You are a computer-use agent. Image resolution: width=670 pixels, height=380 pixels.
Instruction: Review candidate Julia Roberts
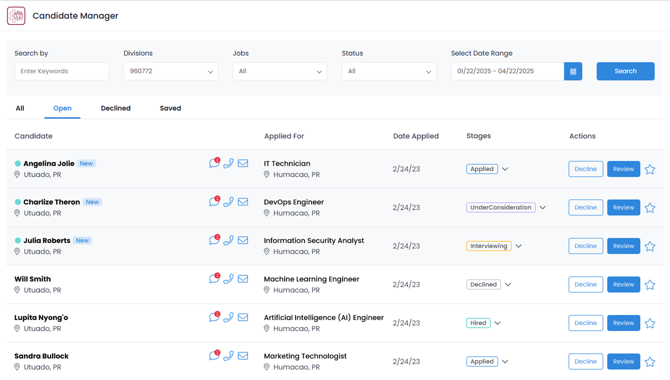(x=623, y=246)
